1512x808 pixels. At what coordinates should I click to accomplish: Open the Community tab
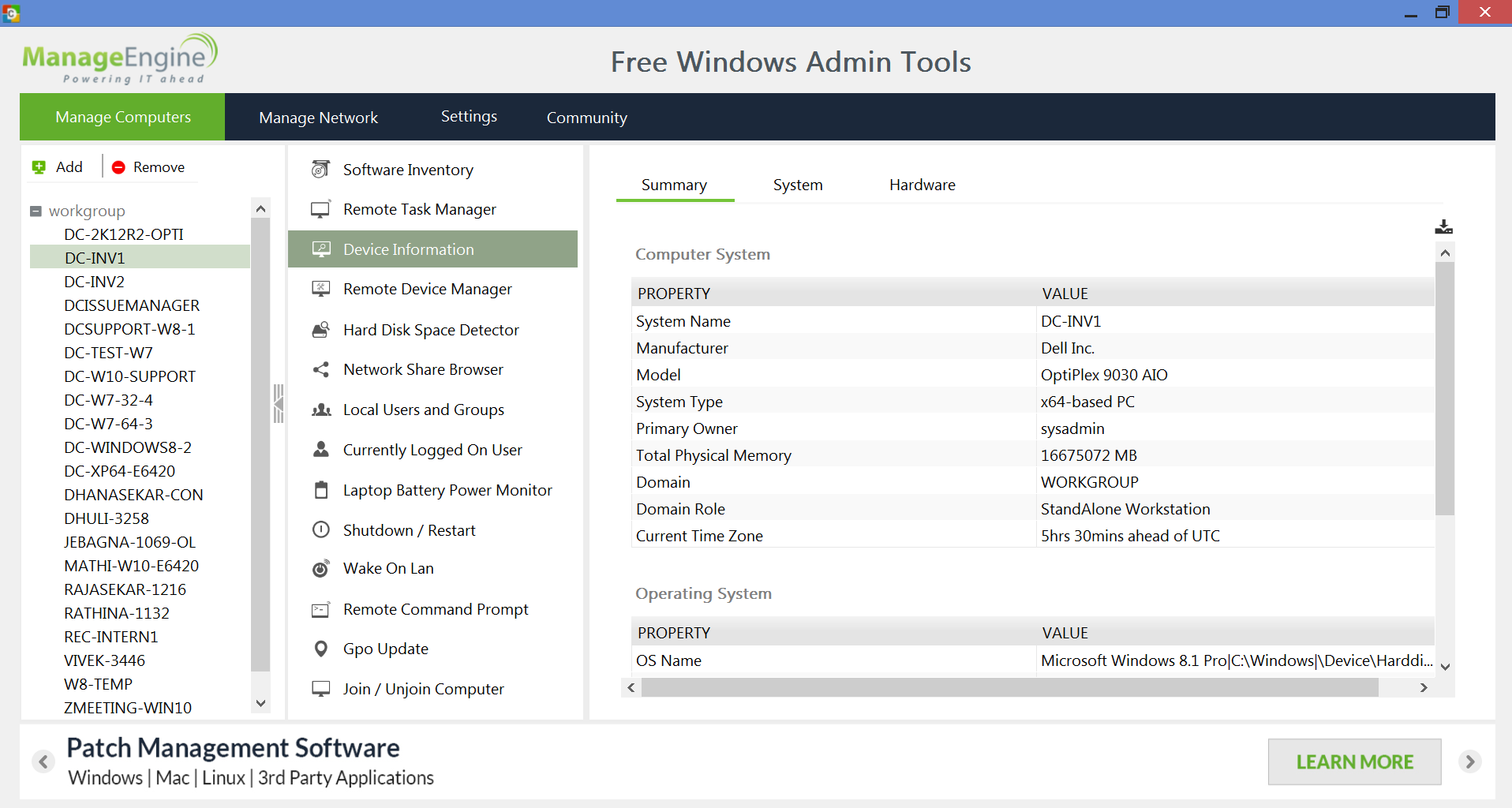[586, 118]
